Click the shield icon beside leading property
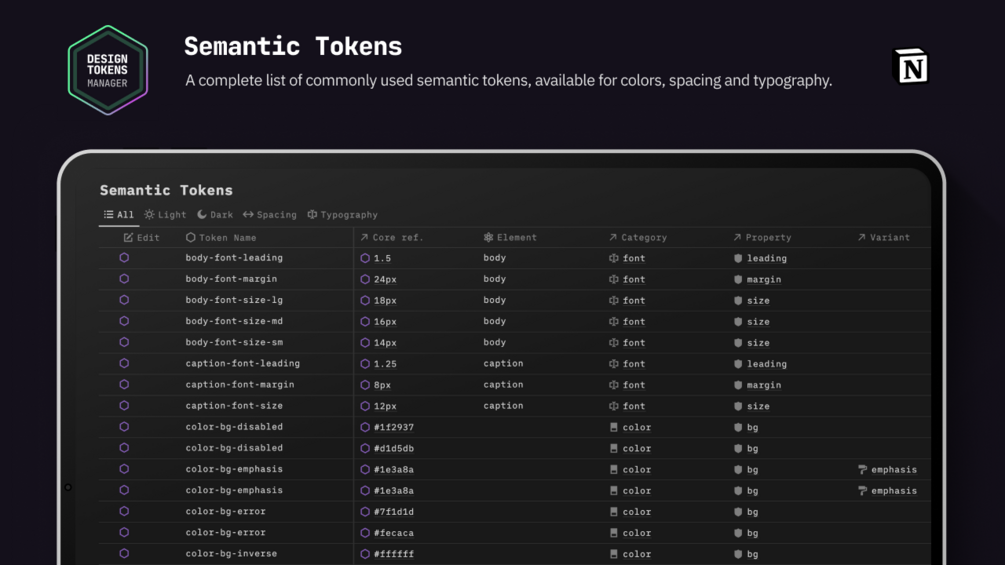1005x565 pixels. pyautogui.click(x=738, y=258)
